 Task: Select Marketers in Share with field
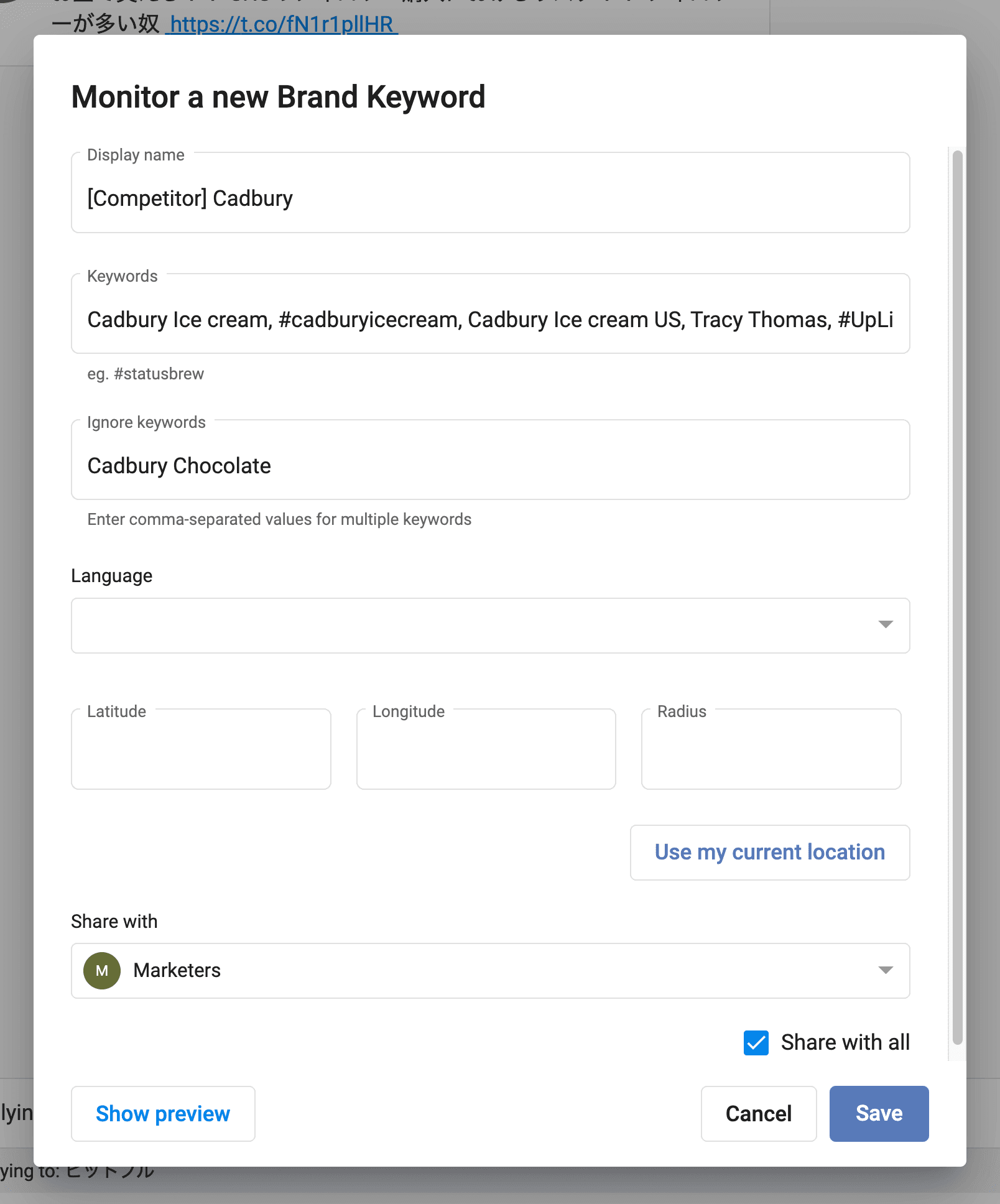tap(177, 971)
